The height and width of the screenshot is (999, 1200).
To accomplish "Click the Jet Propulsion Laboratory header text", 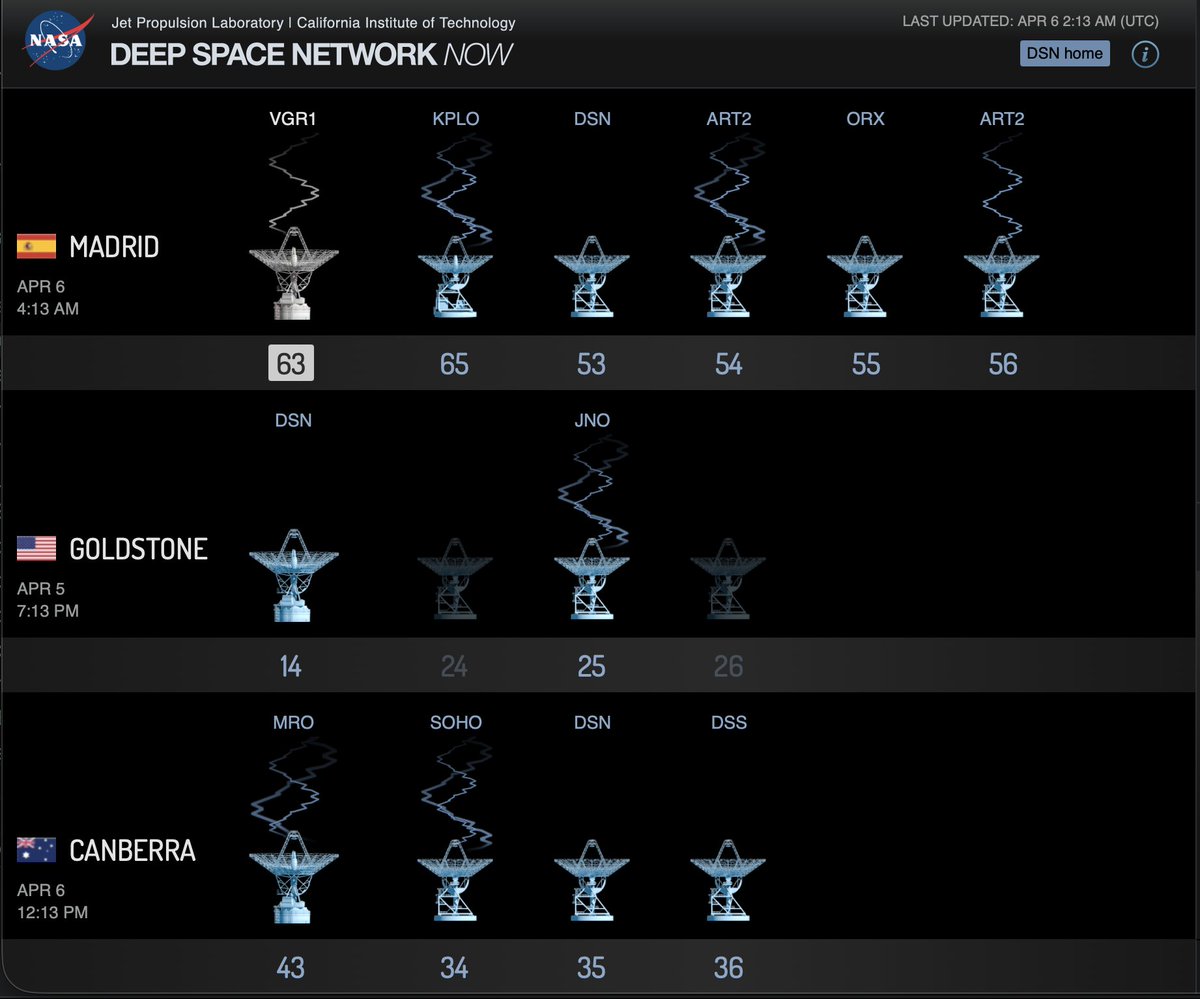I will click(313, 22).
